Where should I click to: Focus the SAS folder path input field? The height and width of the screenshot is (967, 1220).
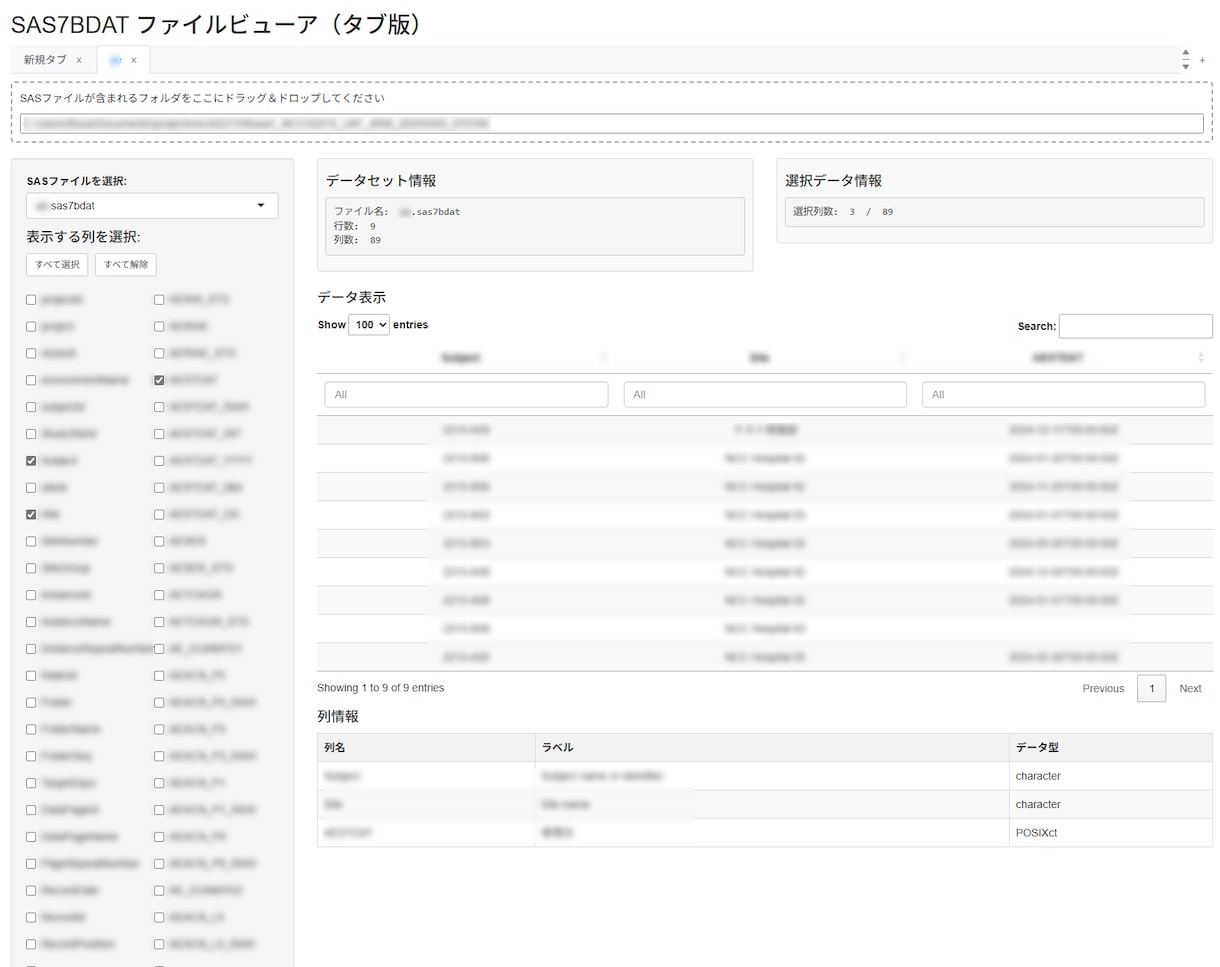point(612,123)
